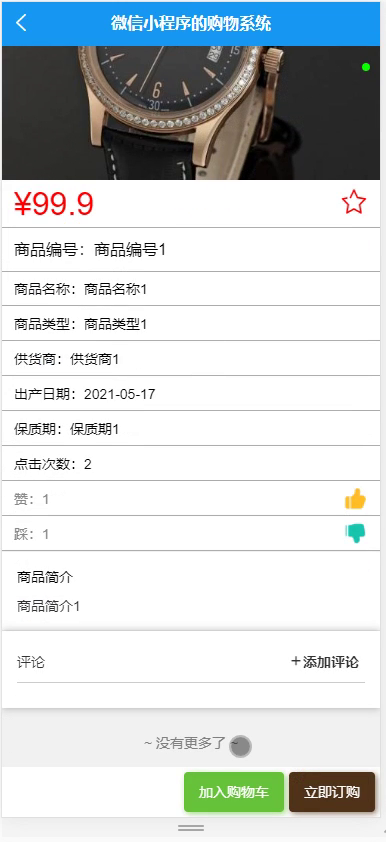Toggle the red star favorite icon
Image resolution: width=386 pixels, height=842 pixels.
pos(353,202)
